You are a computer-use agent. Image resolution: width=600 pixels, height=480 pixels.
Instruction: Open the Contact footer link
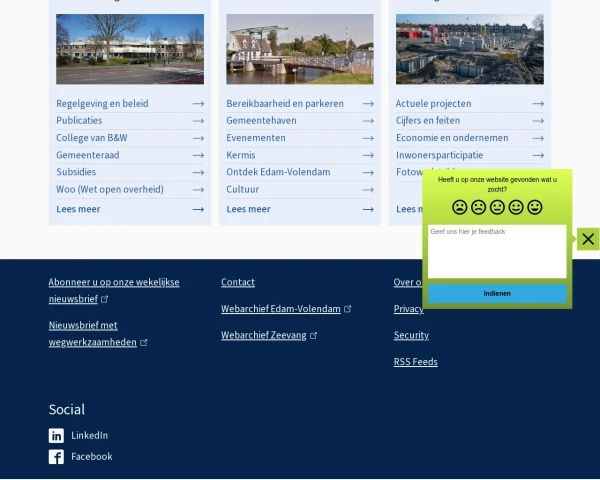click(x=238, y=282)
